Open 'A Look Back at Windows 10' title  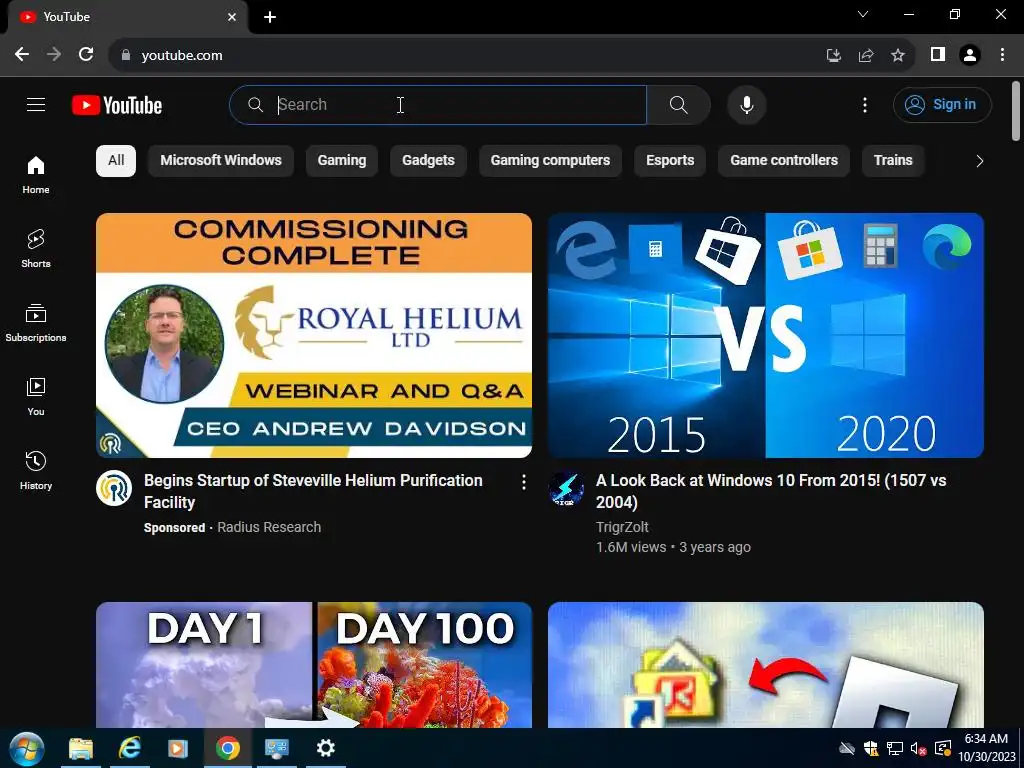[771, 491]
